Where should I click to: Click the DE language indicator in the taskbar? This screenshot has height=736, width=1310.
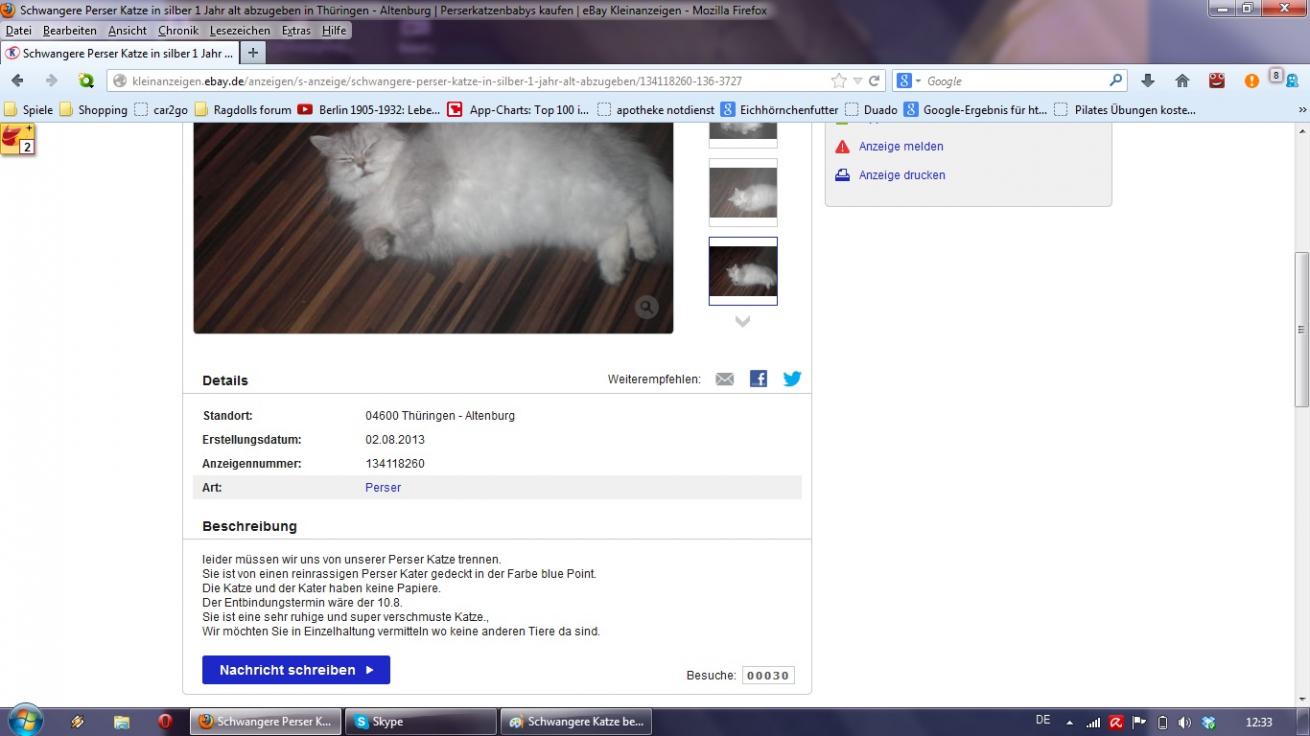click(1043, 720)
